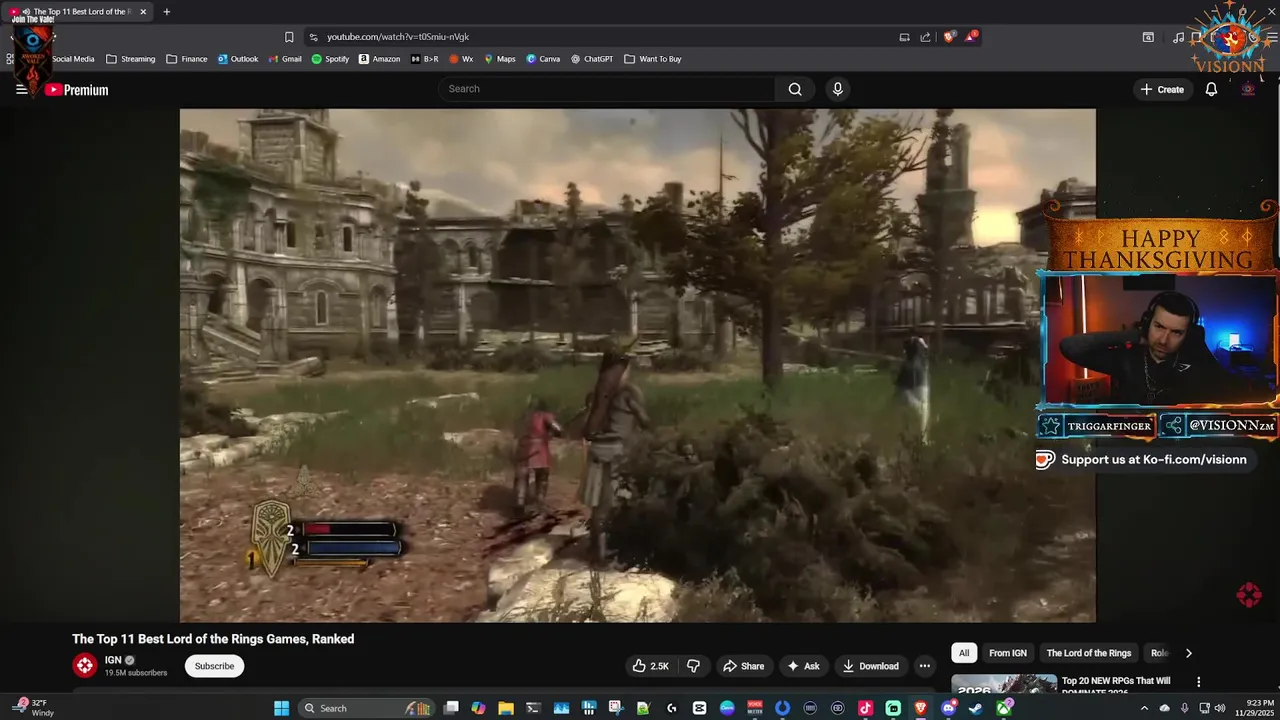Open the YouTube hamburger guide menu
The height and width of the screenshot is (720, 1280).
click(x=21, y=89)
